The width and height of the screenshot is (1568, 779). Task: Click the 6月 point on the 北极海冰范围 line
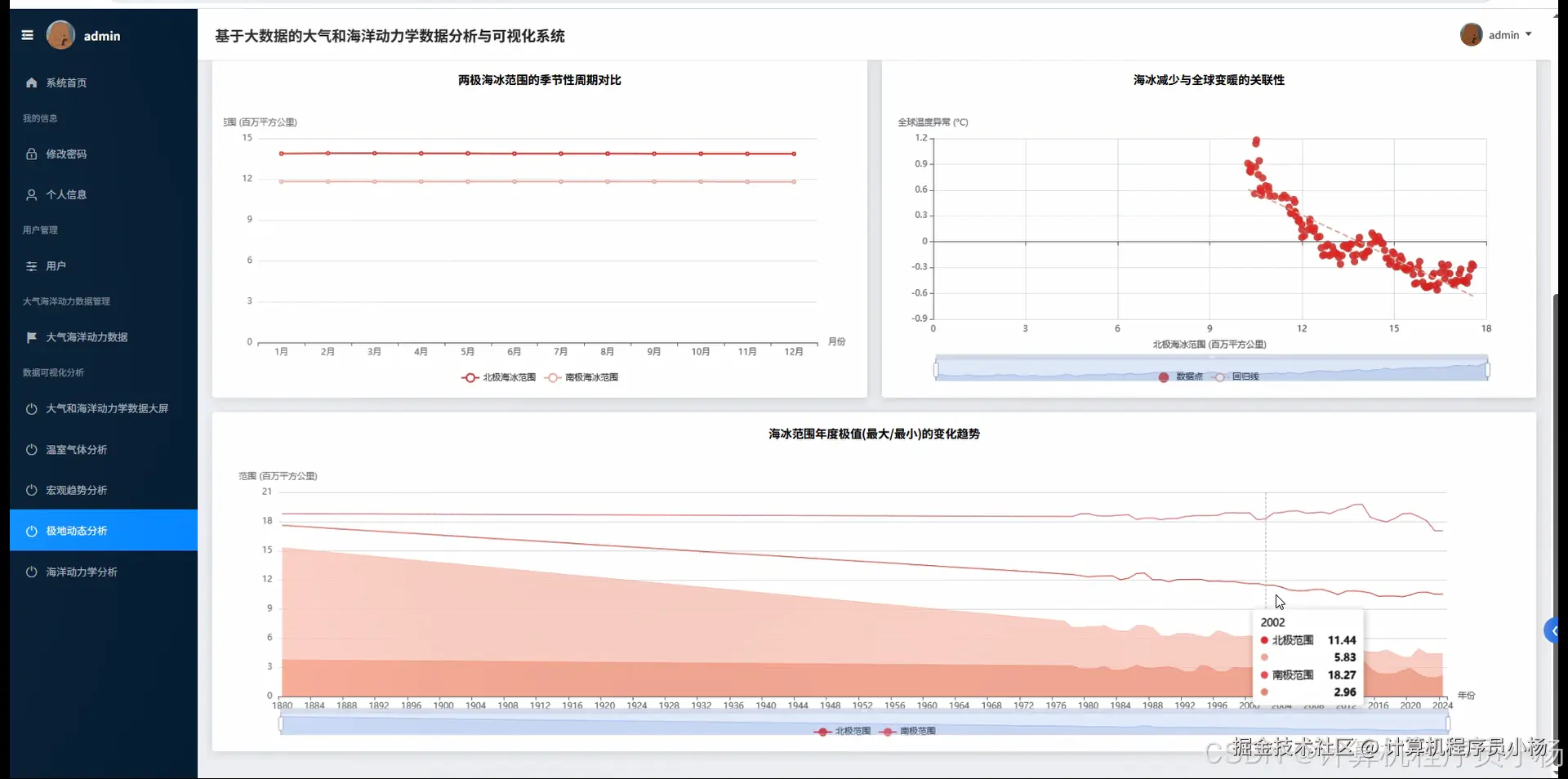[x=514, y=154]
